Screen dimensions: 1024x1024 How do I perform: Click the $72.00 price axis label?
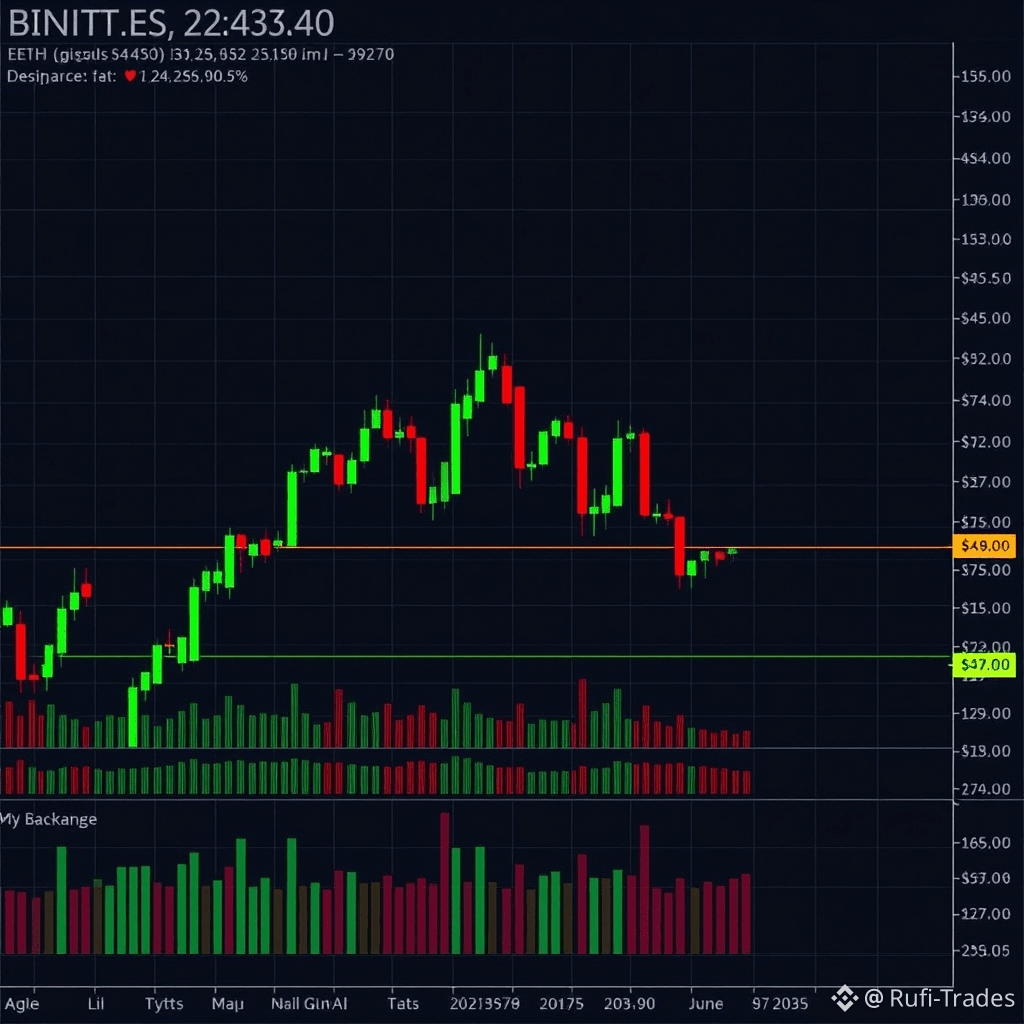click(x=985, y=441)
